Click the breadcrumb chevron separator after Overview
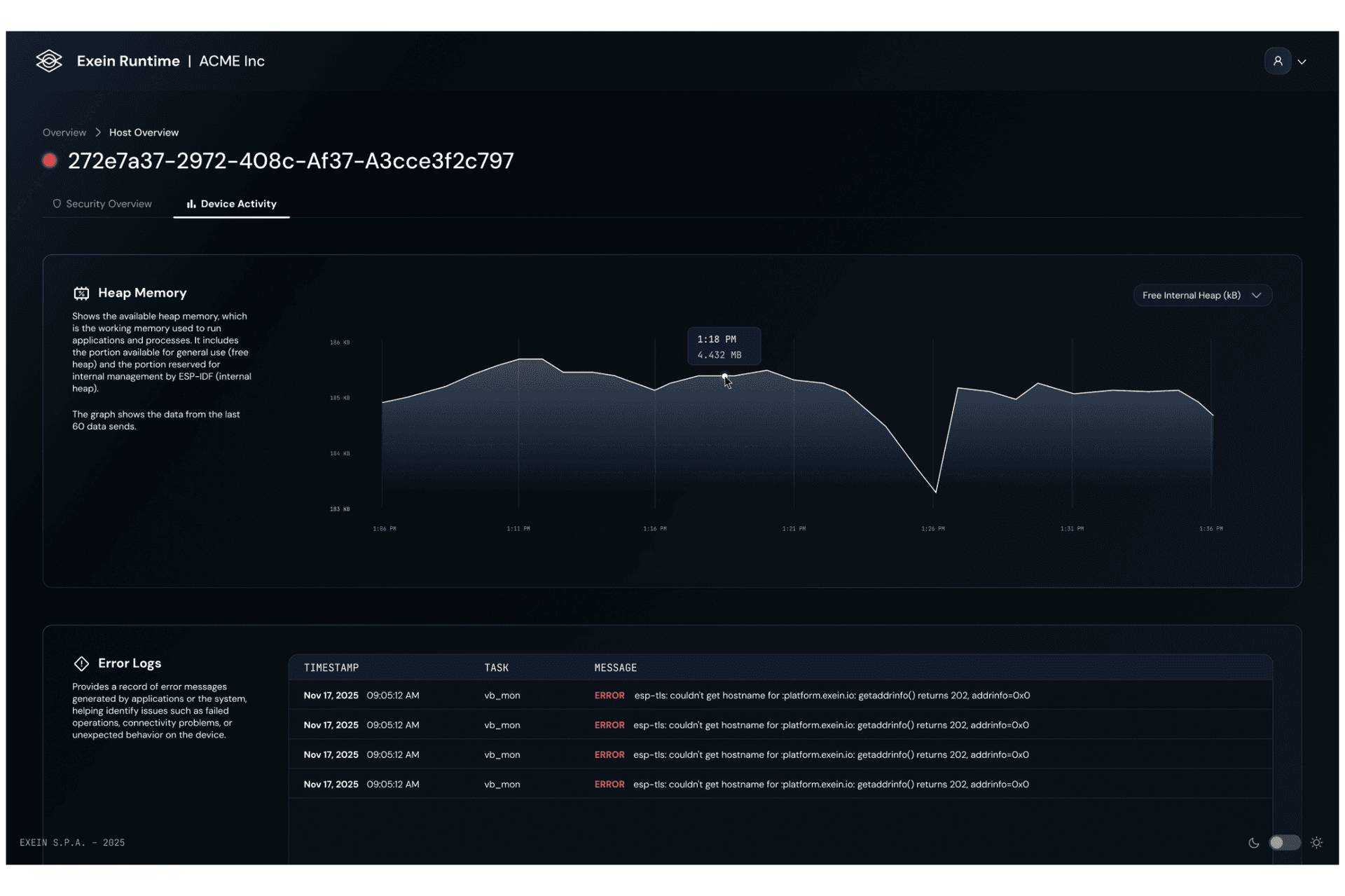This screenshot has height=896, width=1345. pos(98,132)
